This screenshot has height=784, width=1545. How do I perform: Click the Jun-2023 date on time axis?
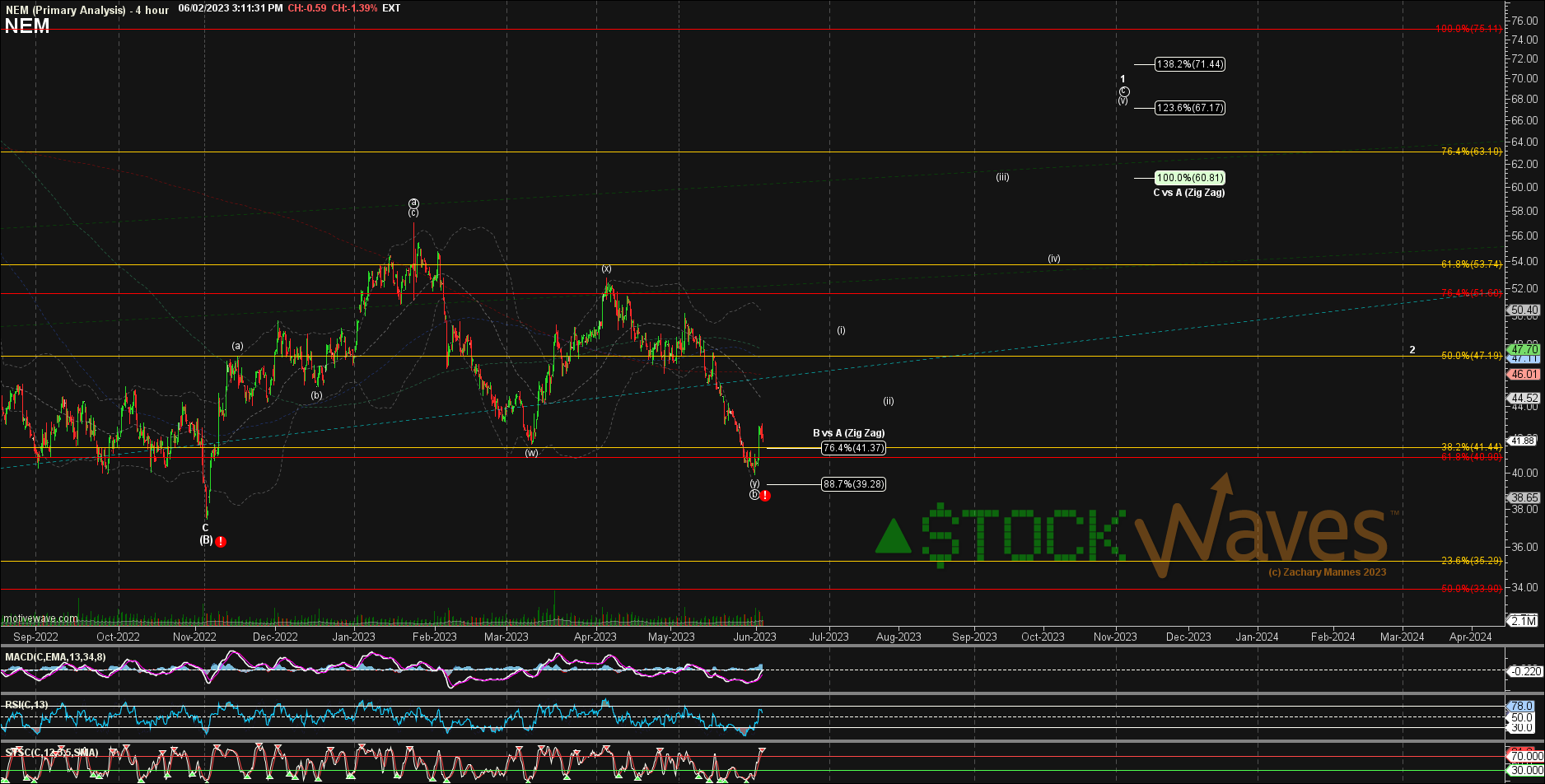(x=754, y=637)
